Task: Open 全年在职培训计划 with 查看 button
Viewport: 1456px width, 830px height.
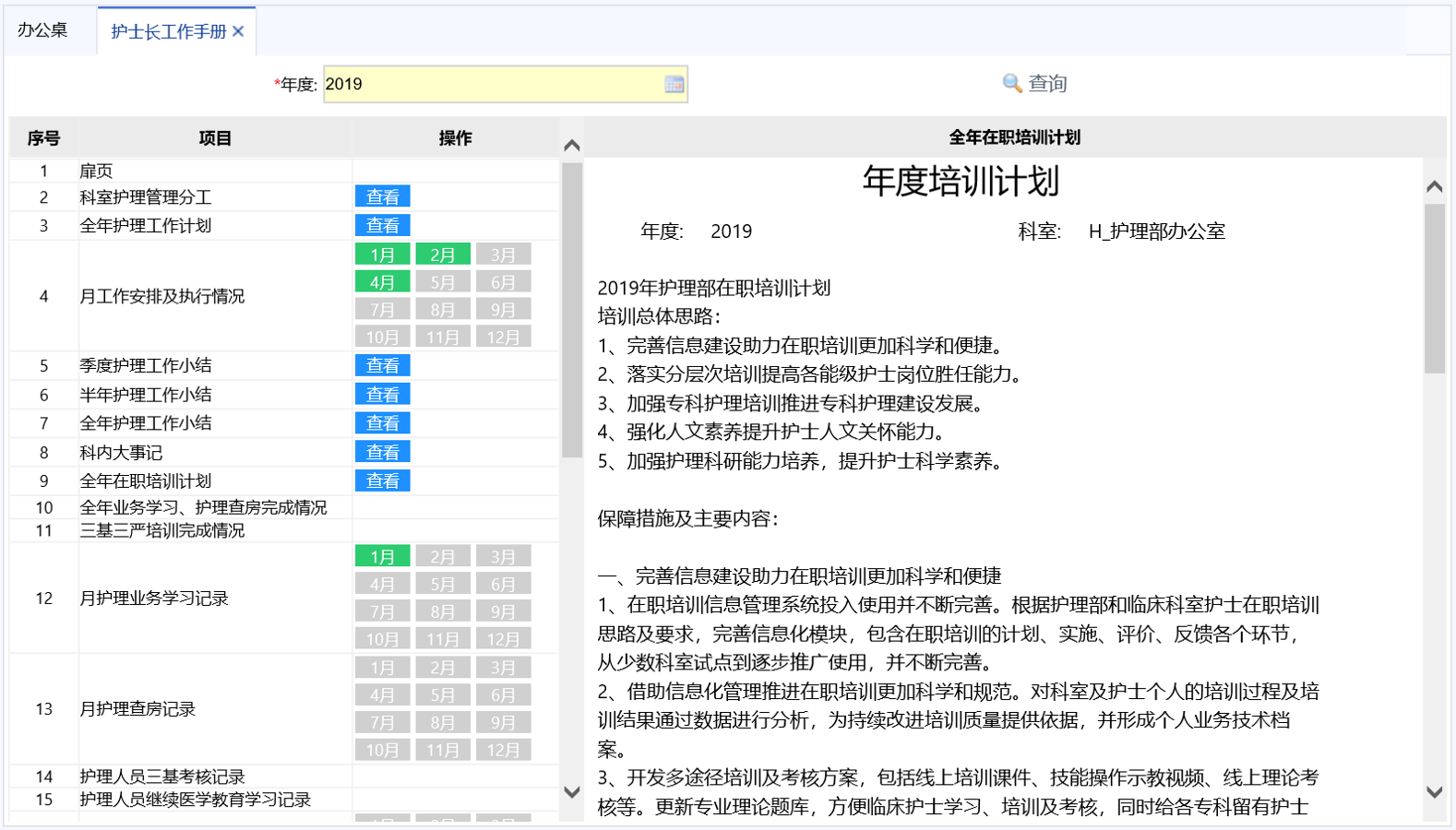Action: (382, 480)
